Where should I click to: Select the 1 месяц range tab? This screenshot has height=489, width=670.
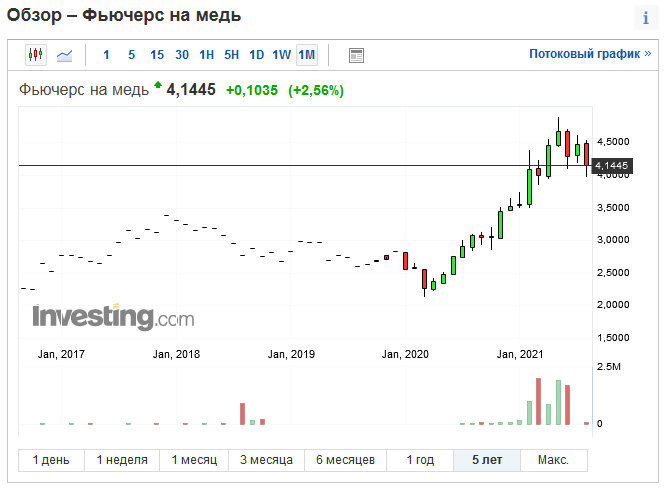tap(194, 460)
